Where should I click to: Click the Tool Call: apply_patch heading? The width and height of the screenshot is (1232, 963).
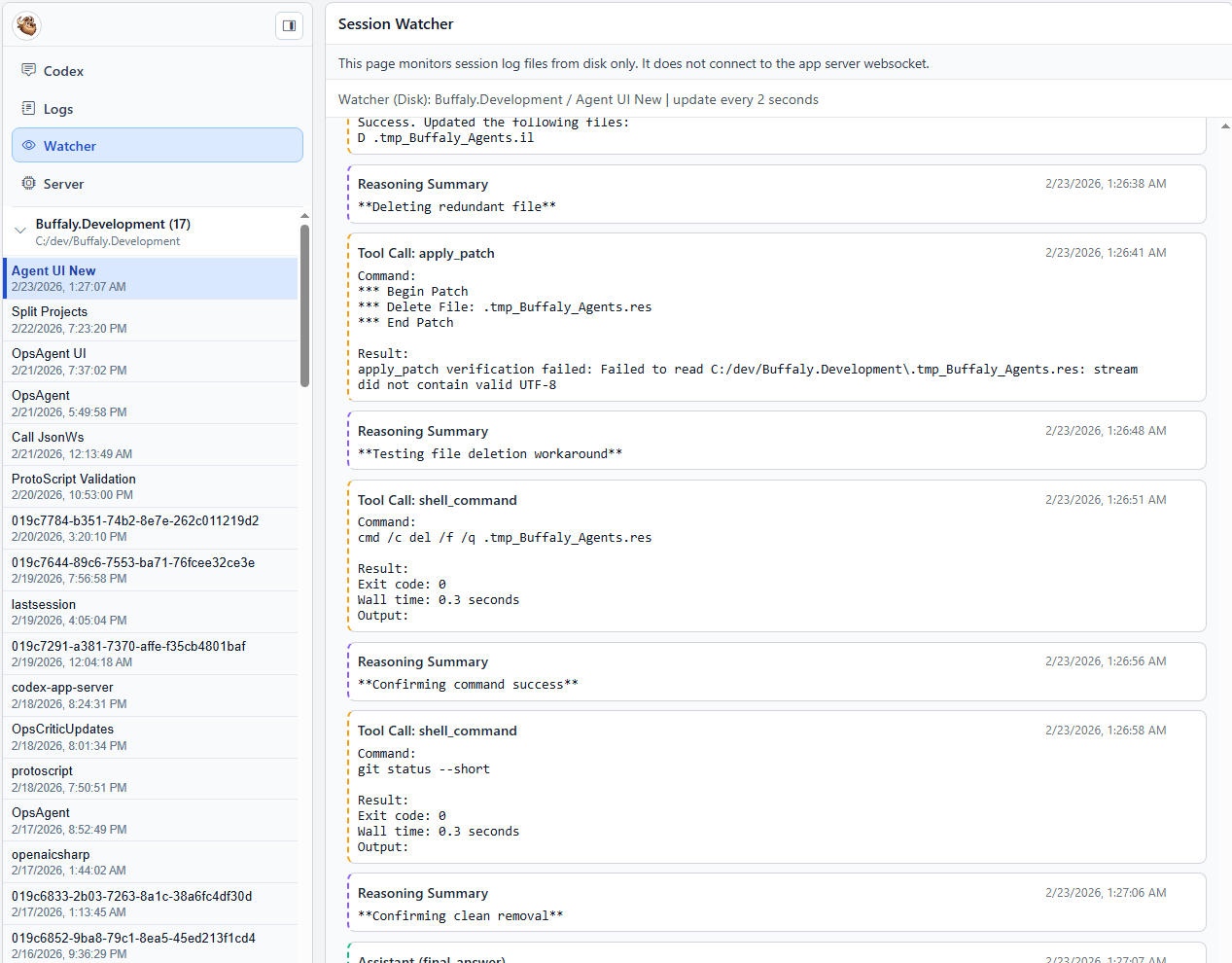coord(426,253)
